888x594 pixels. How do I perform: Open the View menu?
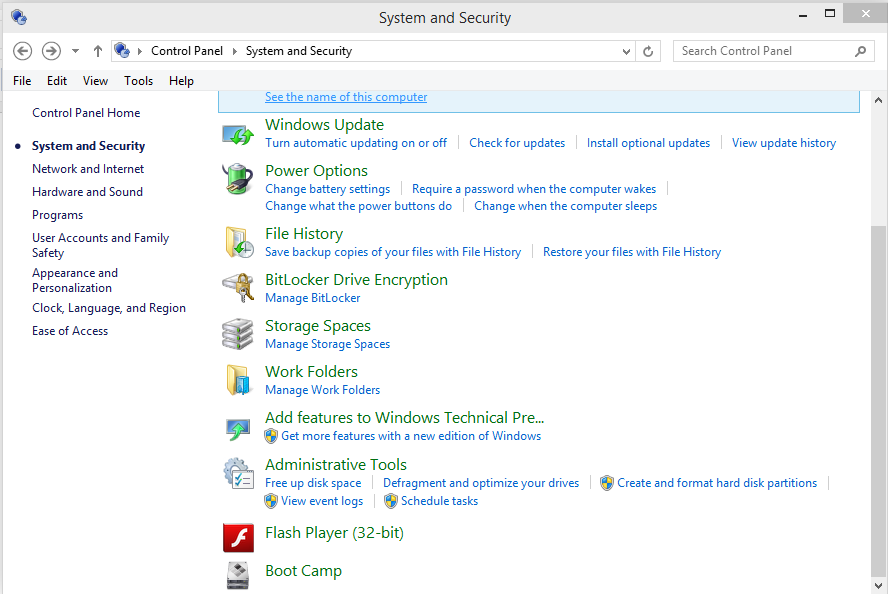[95, 81]
